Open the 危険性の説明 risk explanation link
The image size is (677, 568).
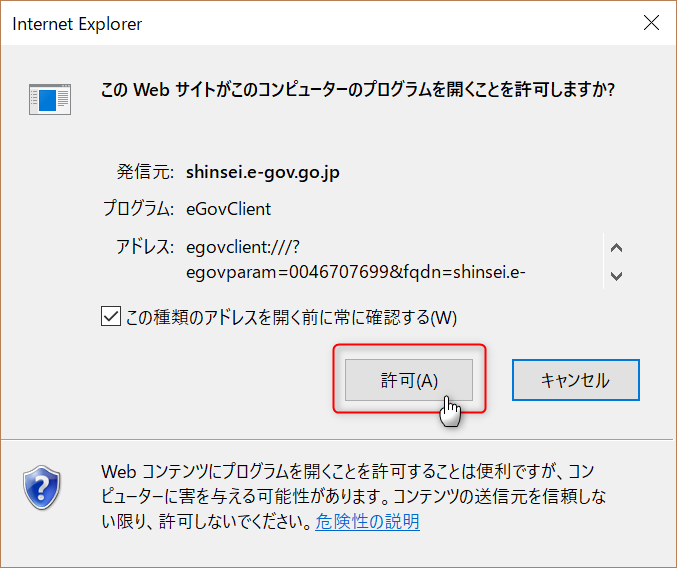pos(367,522)
